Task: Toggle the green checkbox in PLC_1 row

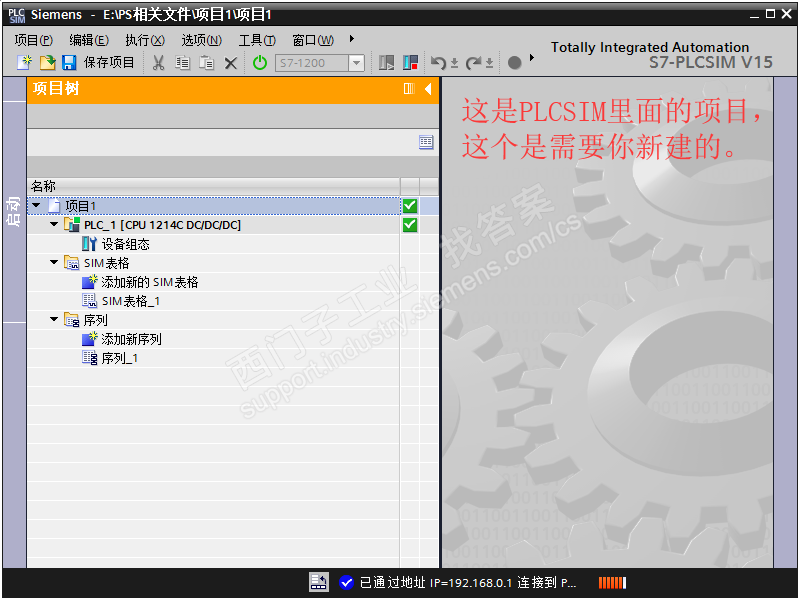Action: 410,225
